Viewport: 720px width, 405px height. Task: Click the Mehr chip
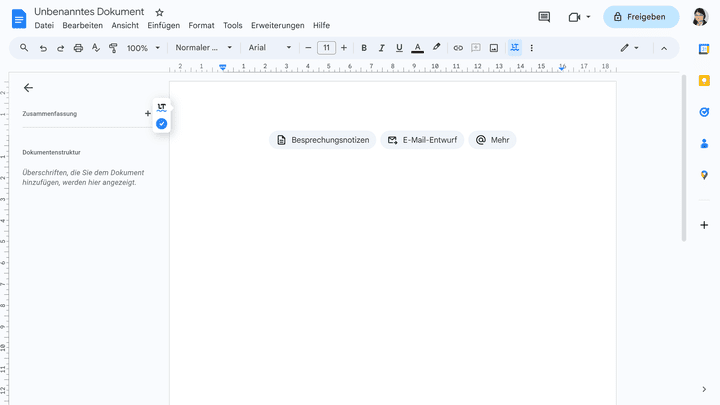pyautogui.click(x=492, y=140)
